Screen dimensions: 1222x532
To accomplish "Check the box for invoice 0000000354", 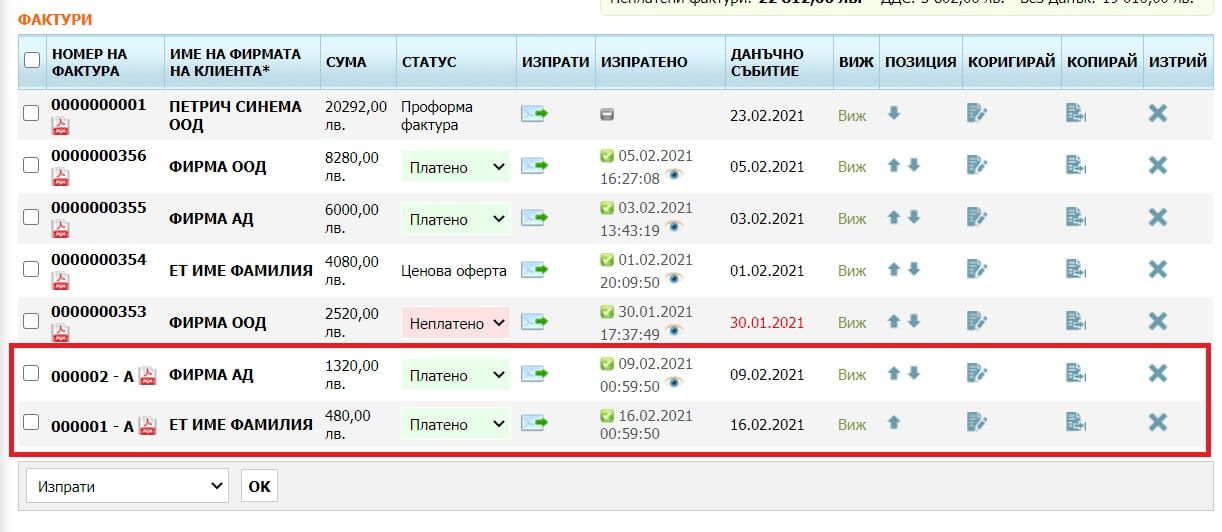I will pyautogui.click(x=31, y=269).
